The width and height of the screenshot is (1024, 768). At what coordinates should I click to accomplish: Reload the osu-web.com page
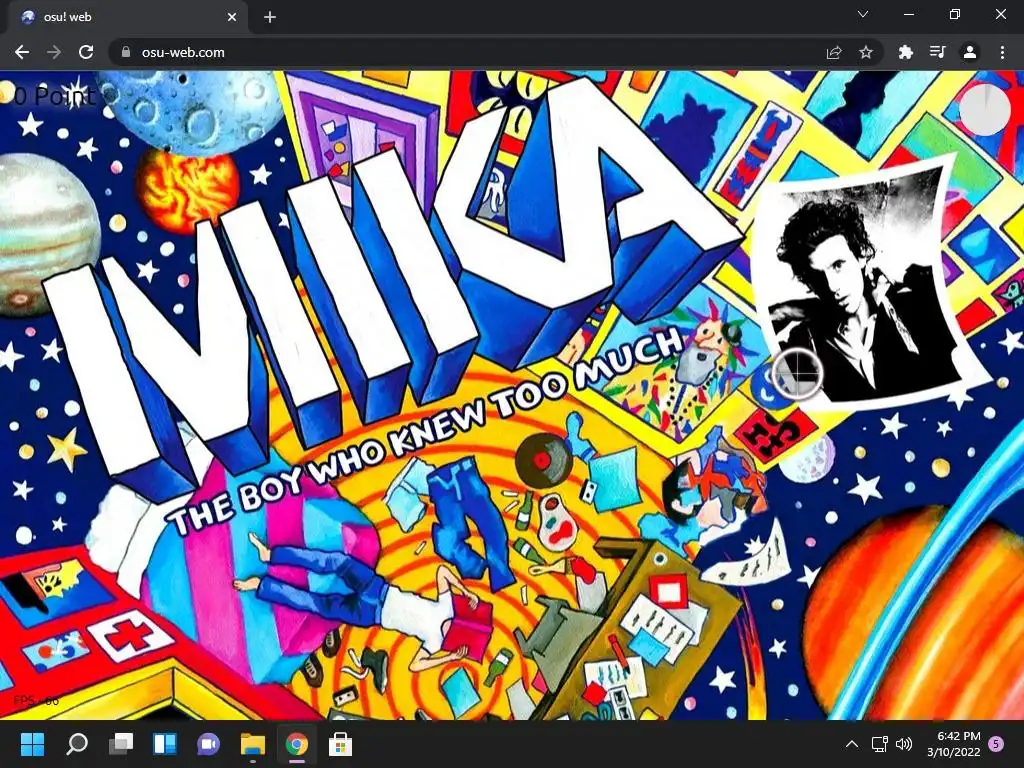pyautogui.click(x=86, y=52)
